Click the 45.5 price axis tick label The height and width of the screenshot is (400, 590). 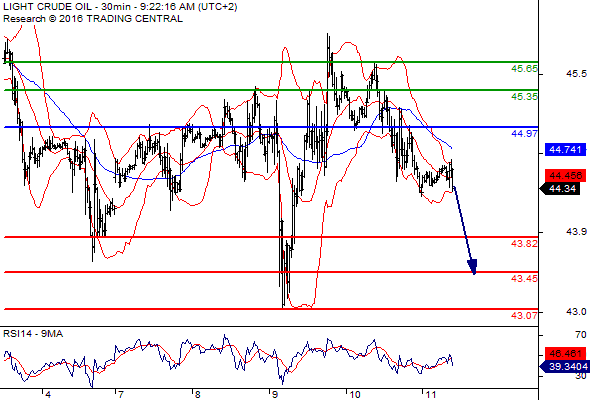(576, 74)
